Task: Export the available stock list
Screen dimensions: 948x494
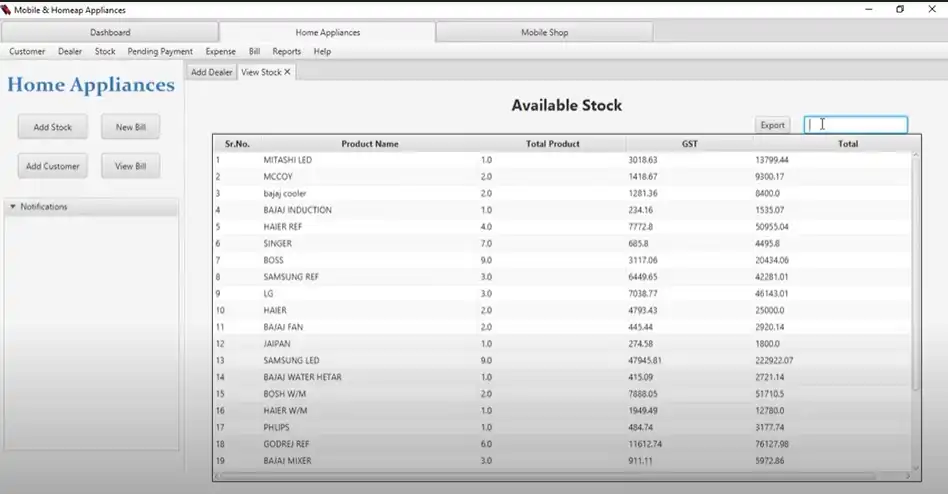Action: coord(772,125)
